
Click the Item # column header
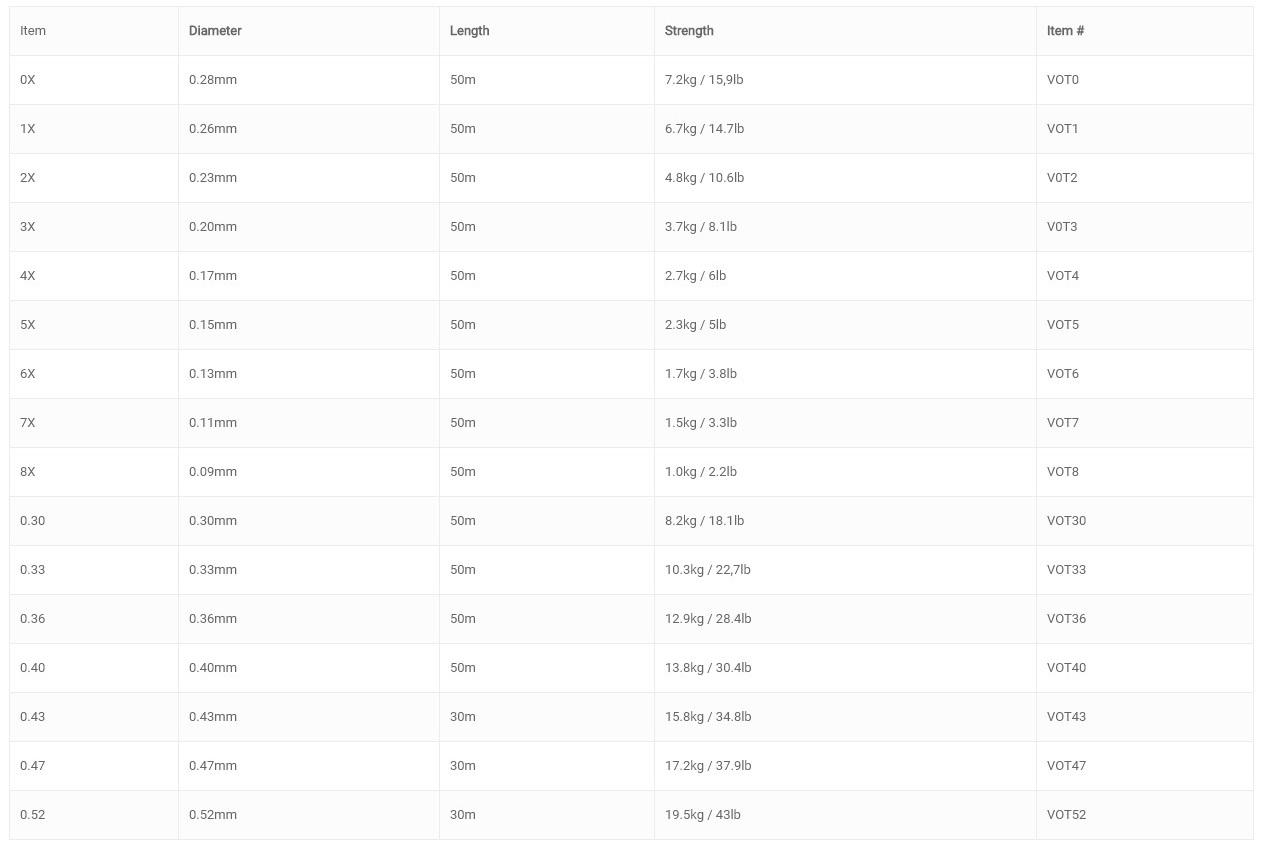coord(1065,31)
